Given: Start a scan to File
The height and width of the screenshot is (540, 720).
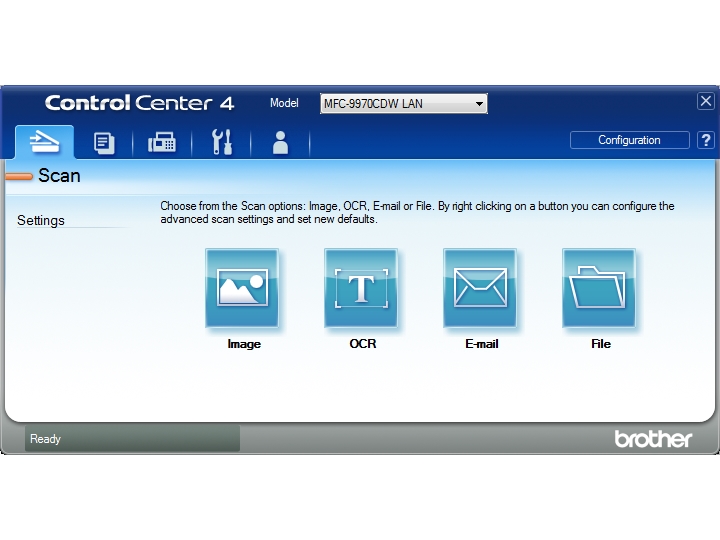Looking at the screenshot, I should (599, 288).
